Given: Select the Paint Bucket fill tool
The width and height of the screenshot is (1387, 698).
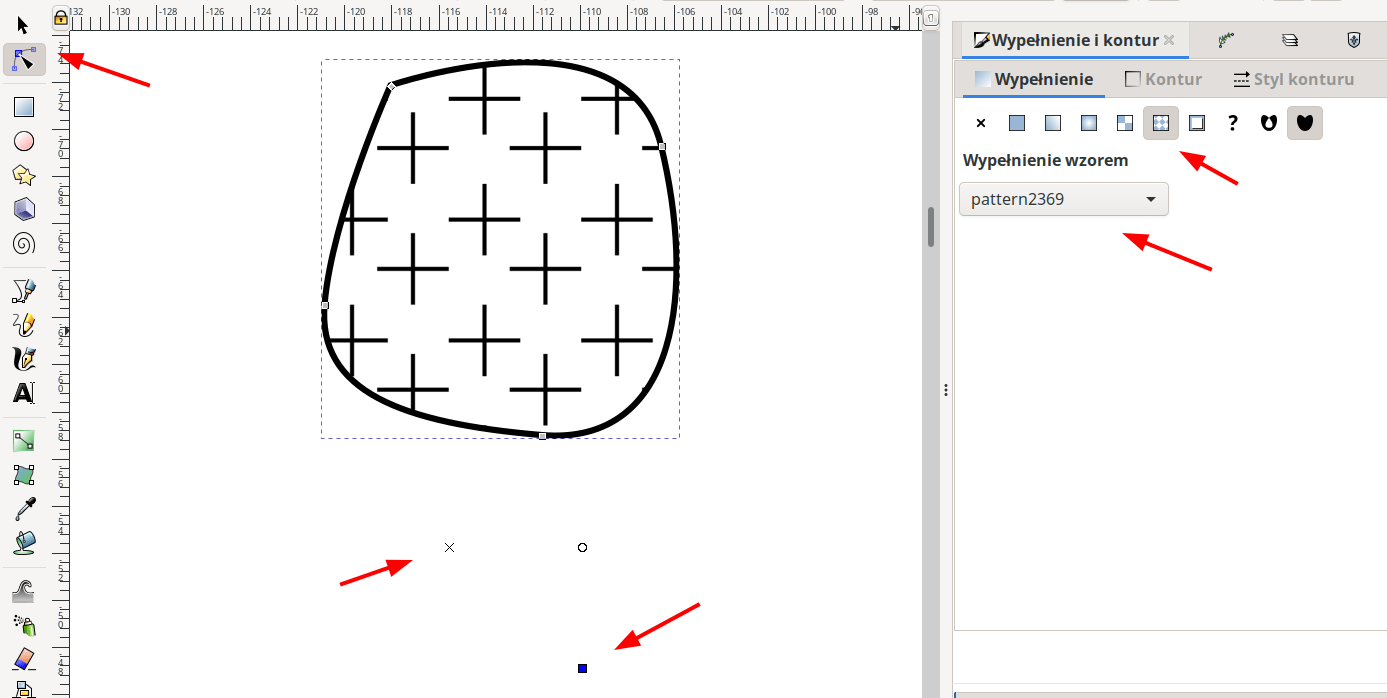Looking at the screenshot, I should [x=24, y=543].
